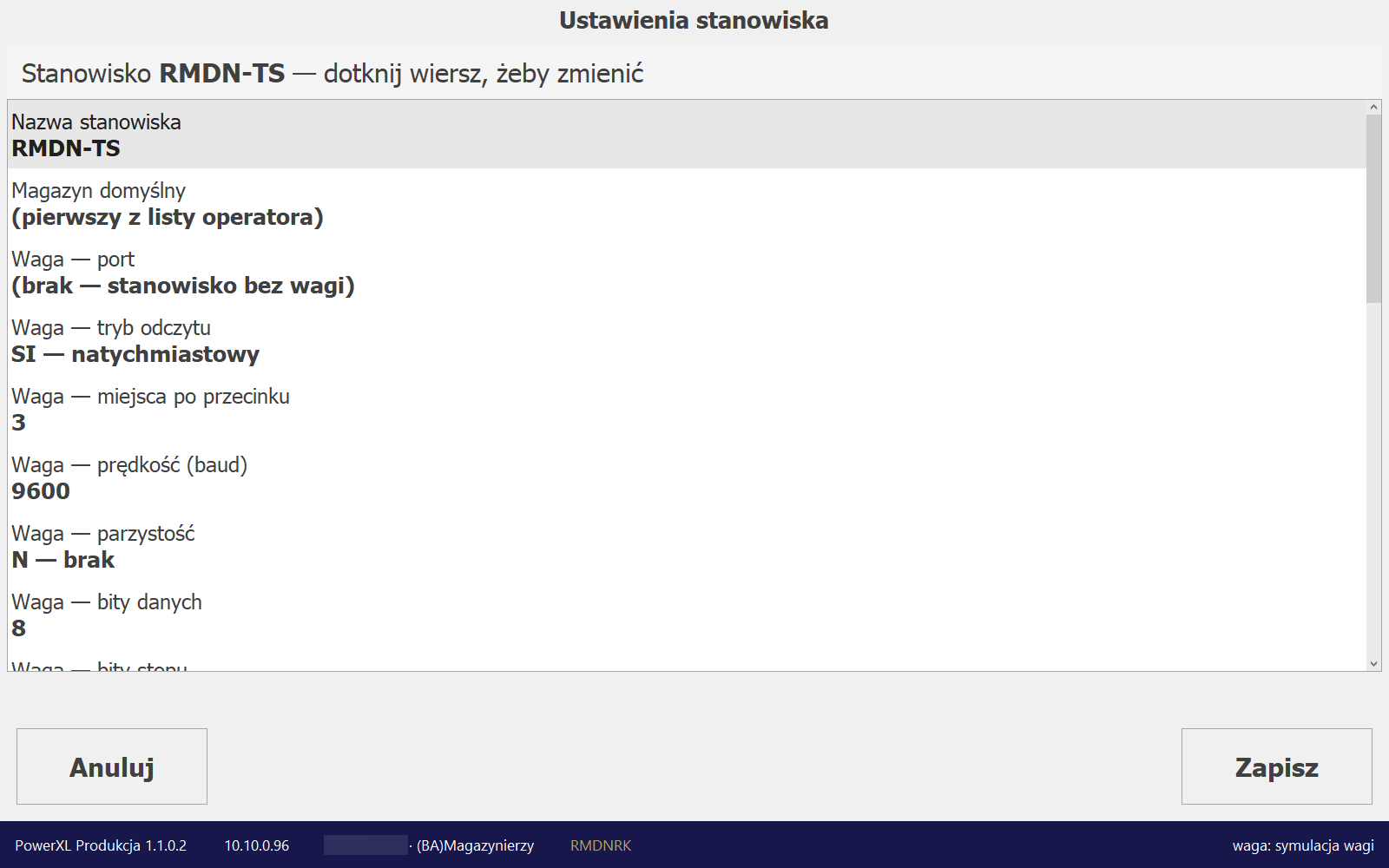Click the settings list scrollbar thumb
Viewport: 1389px width, 868px height.
coord(1373,209)
